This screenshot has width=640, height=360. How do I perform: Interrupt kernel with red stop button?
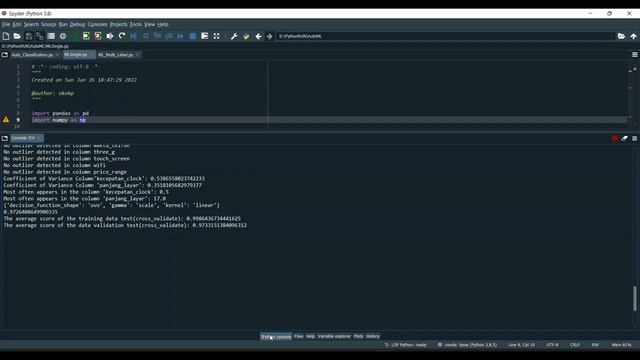pos(615,139)
